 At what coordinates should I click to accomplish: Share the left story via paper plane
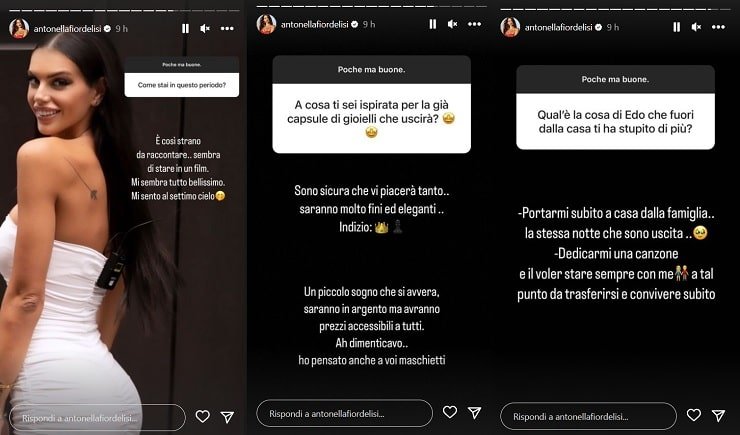(227, 417)
